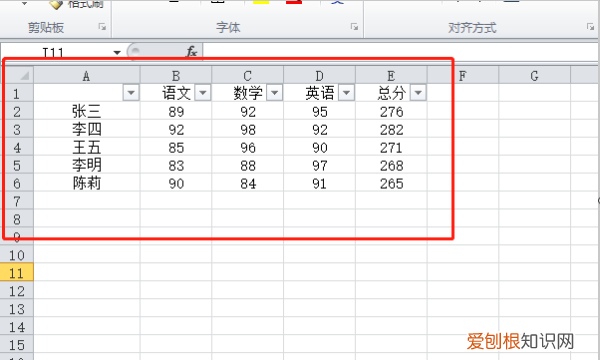Screen dimensions: 600x360
Task: Click the 总分 header cell text
Action: pos(391,93)
